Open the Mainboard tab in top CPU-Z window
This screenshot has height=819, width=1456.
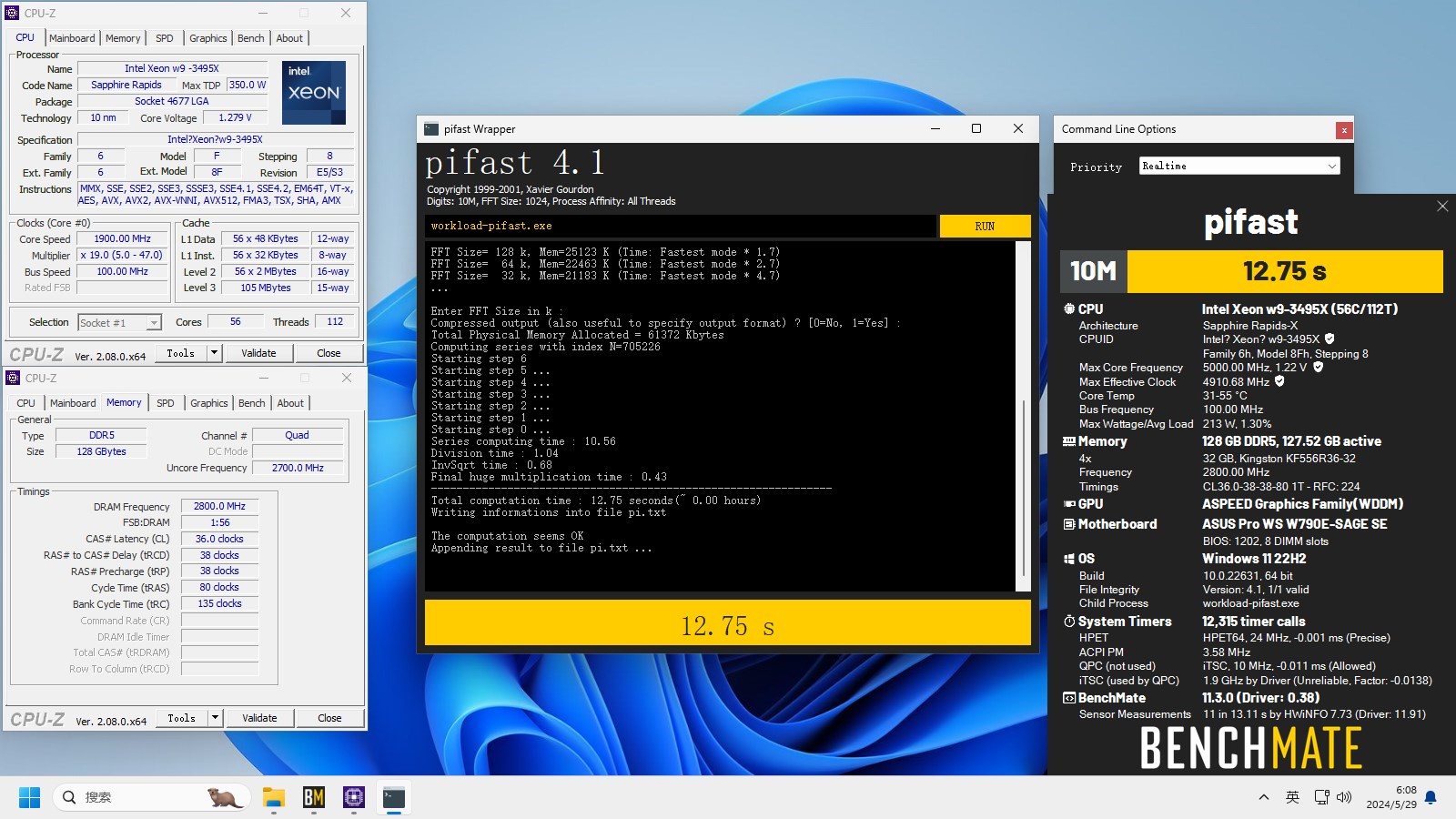point(72,38)
